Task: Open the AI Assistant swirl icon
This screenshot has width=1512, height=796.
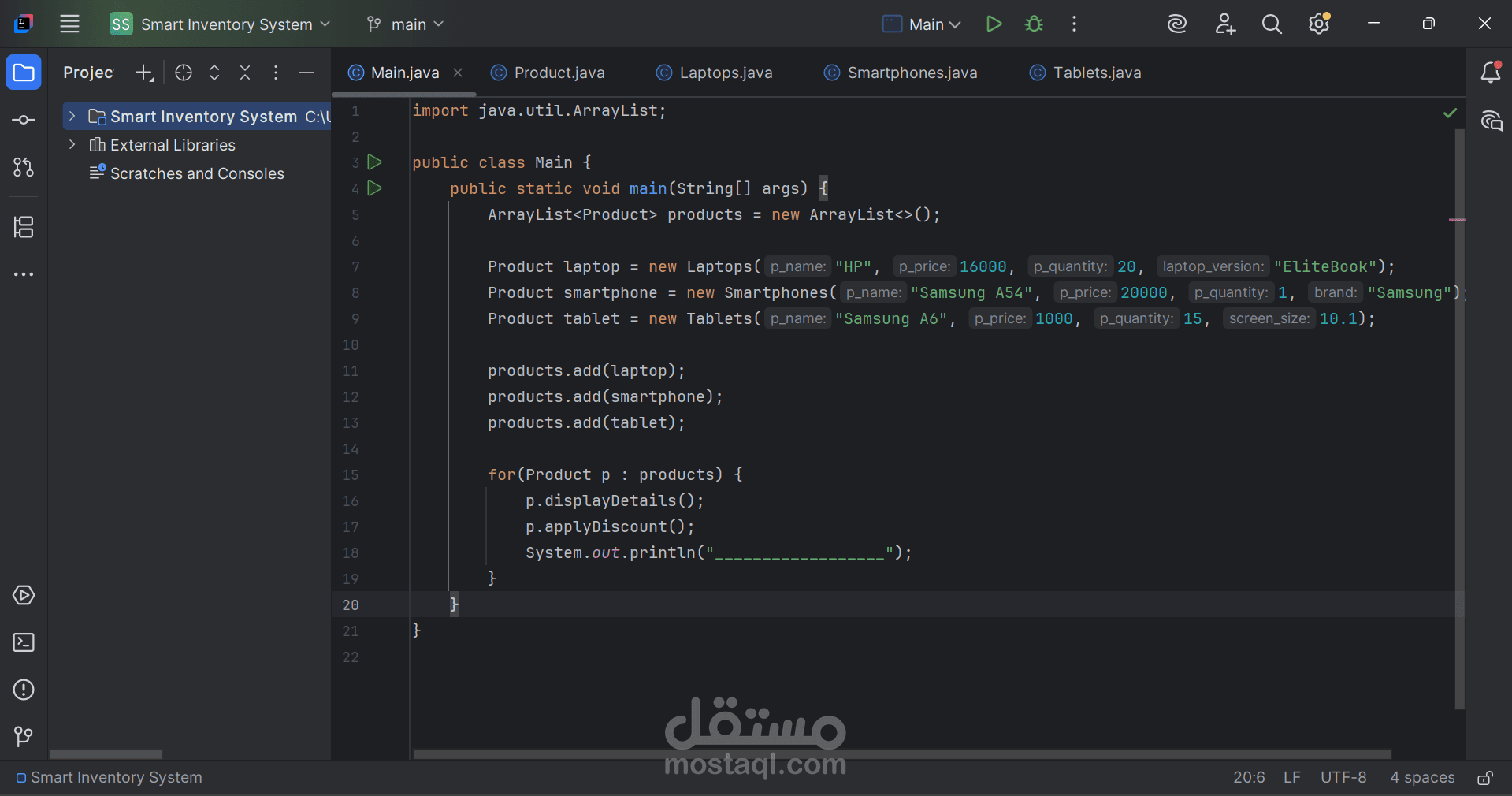Action: [x=1177, y=24]
